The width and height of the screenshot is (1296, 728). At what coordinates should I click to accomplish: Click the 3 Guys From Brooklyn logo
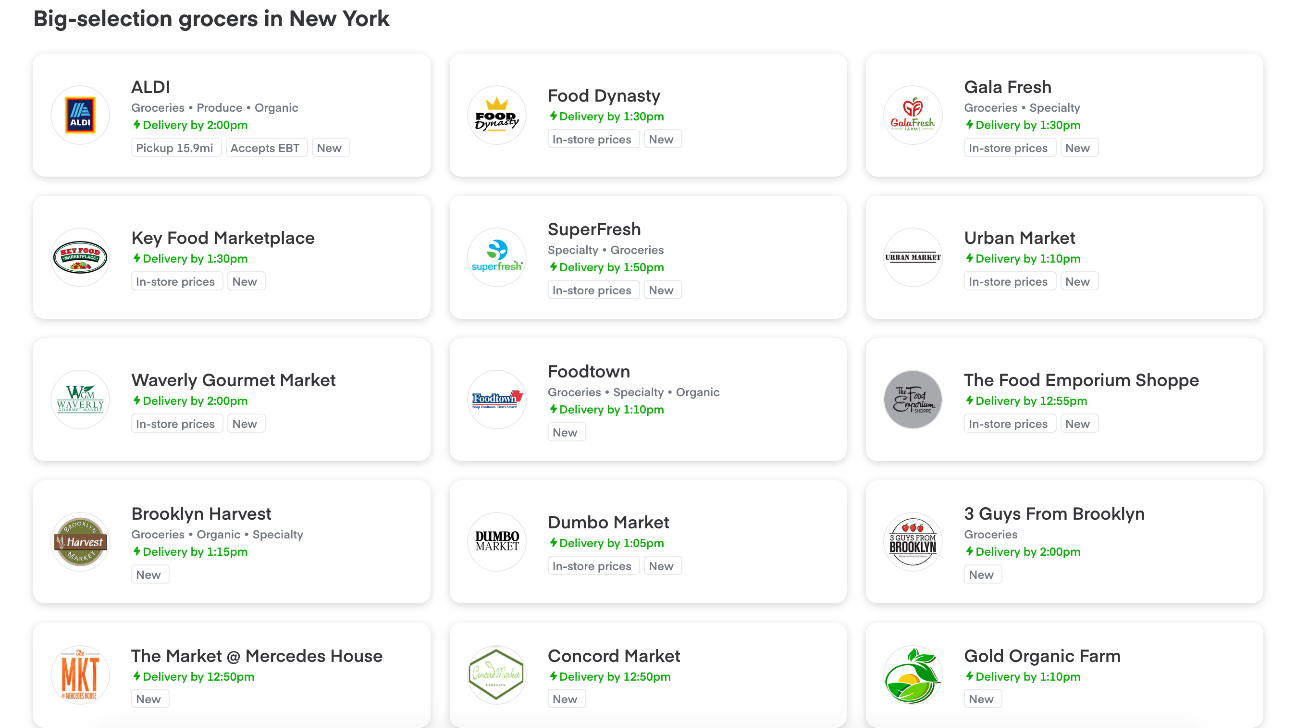[x=913, y=541]
